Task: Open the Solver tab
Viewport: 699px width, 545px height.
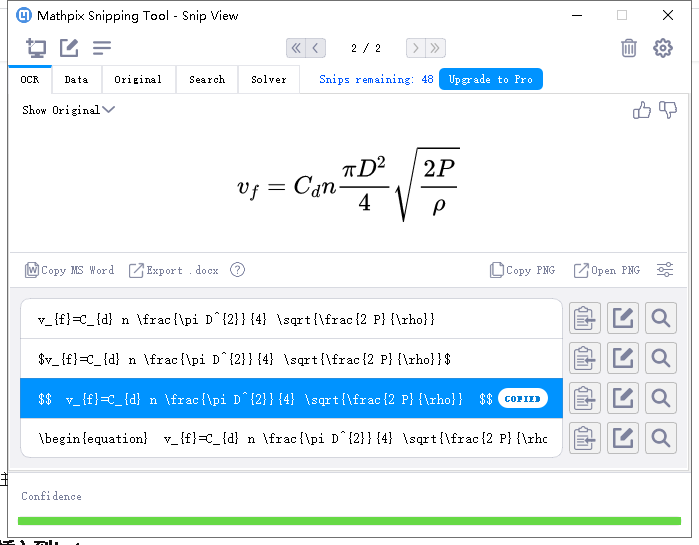Action: (269, 79)
